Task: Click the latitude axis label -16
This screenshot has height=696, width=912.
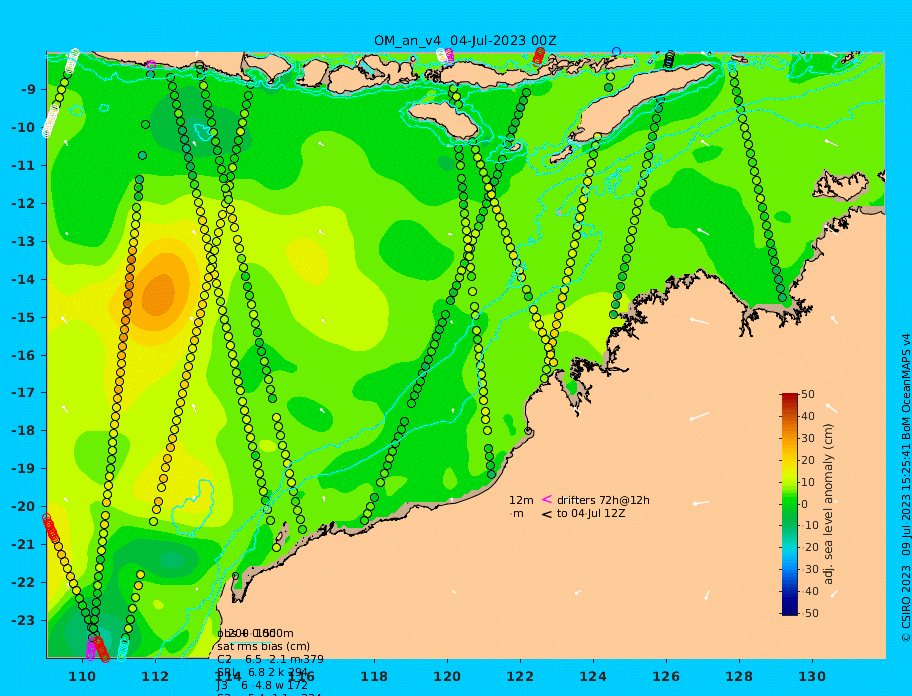Action: (x=23, y=355)
